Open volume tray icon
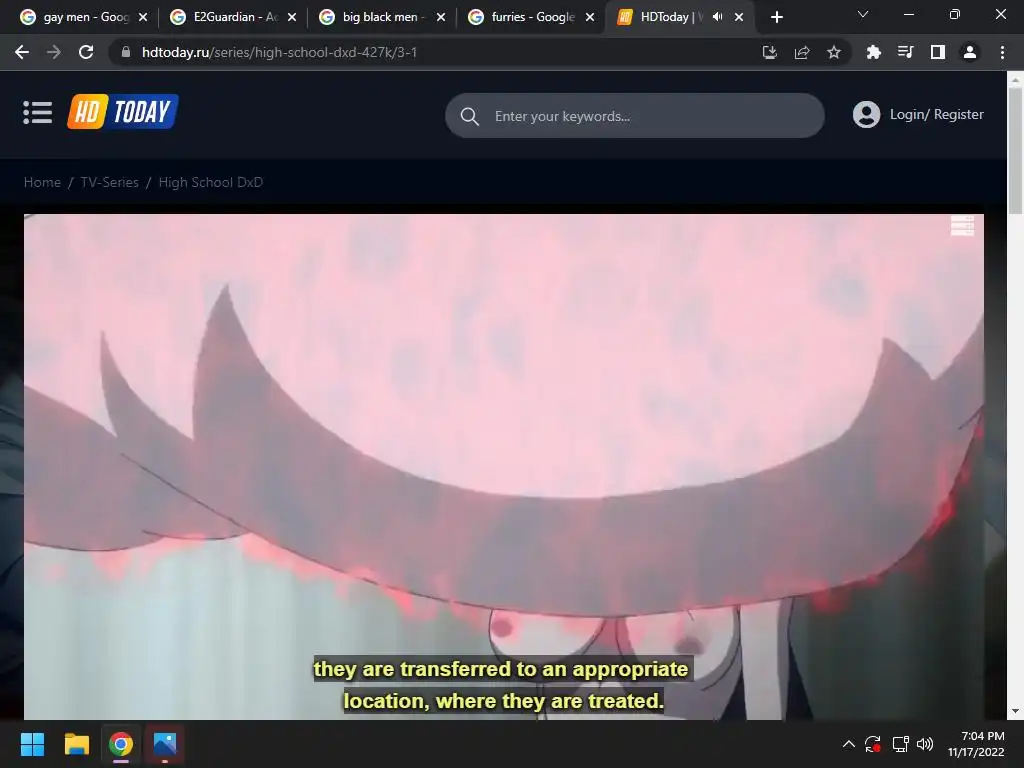Image resolution: width=1024 pixels, height=768 pixels. pyautogui.click(x=925, y=744)
